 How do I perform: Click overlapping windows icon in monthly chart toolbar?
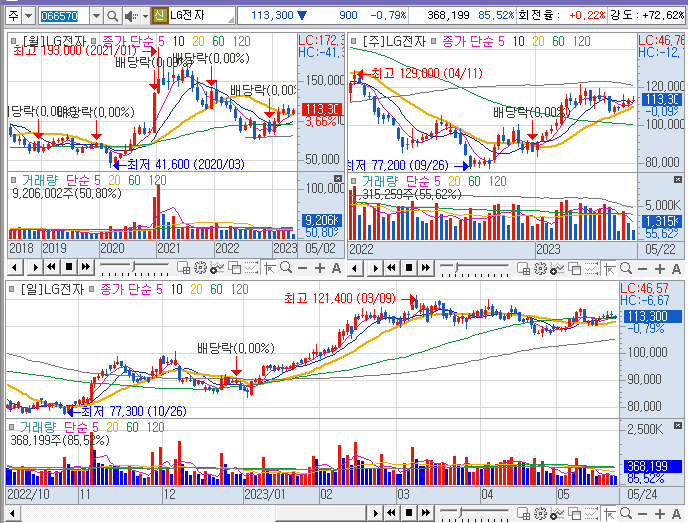pyautogui.click(x=234, y=267)
